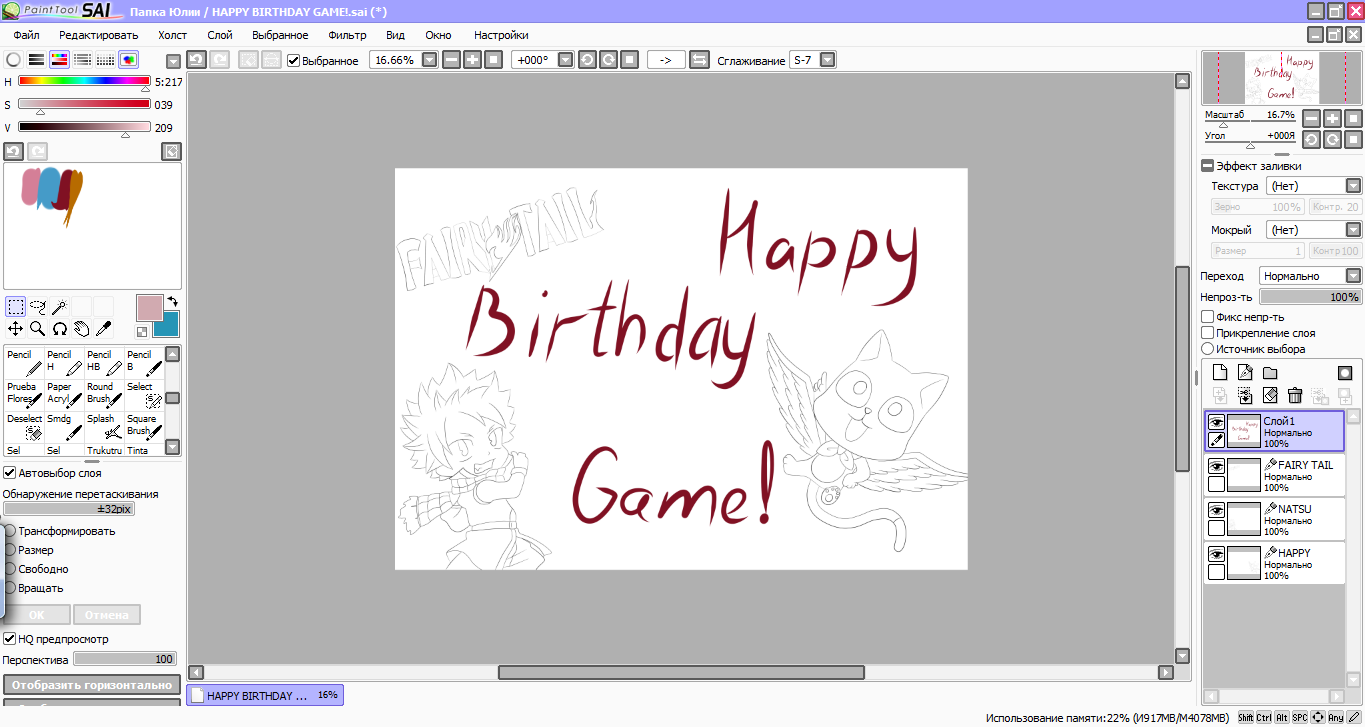Select the Lasso selection tool
This screenshot has height=727, width=1365.
[x=38, y=306]
